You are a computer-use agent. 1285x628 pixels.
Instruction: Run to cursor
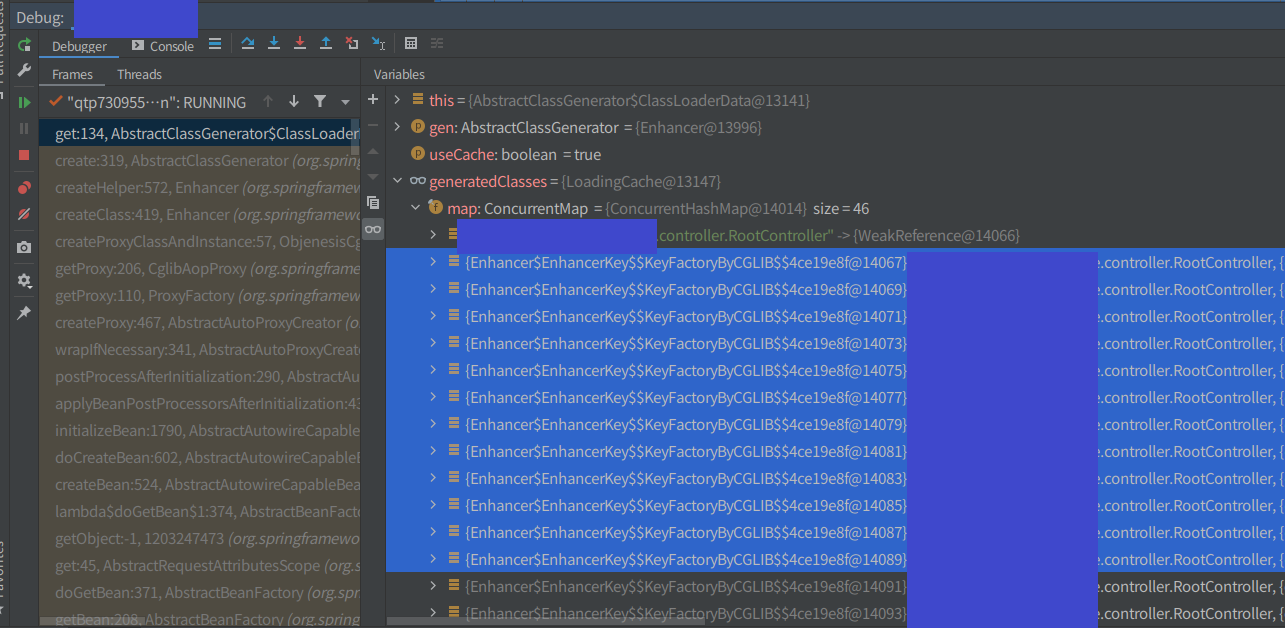point(378,44)
